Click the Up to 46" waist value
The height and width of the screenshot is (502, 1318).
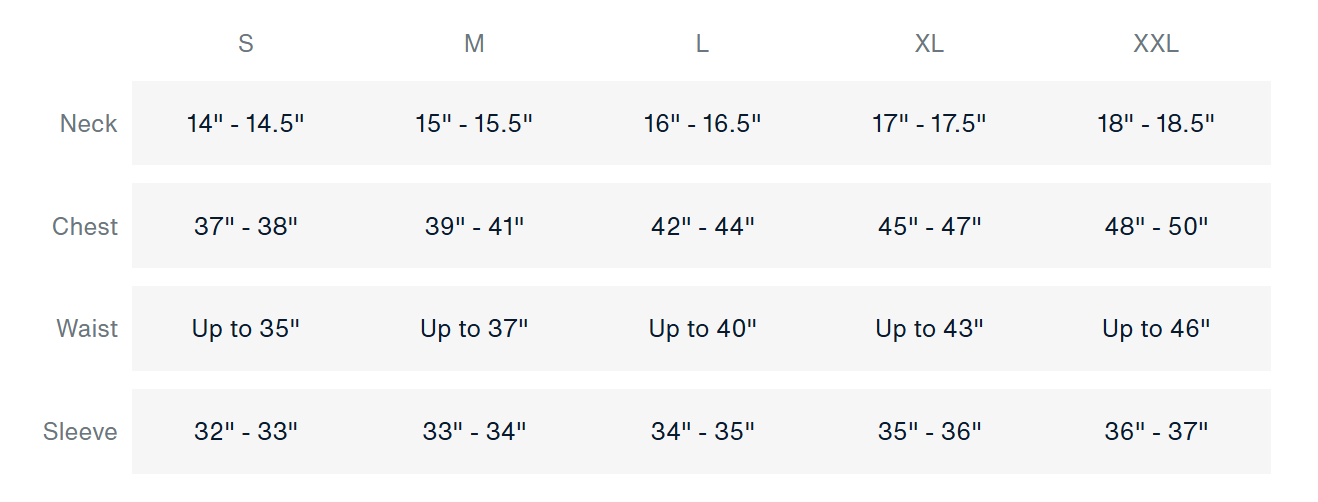1156,329
